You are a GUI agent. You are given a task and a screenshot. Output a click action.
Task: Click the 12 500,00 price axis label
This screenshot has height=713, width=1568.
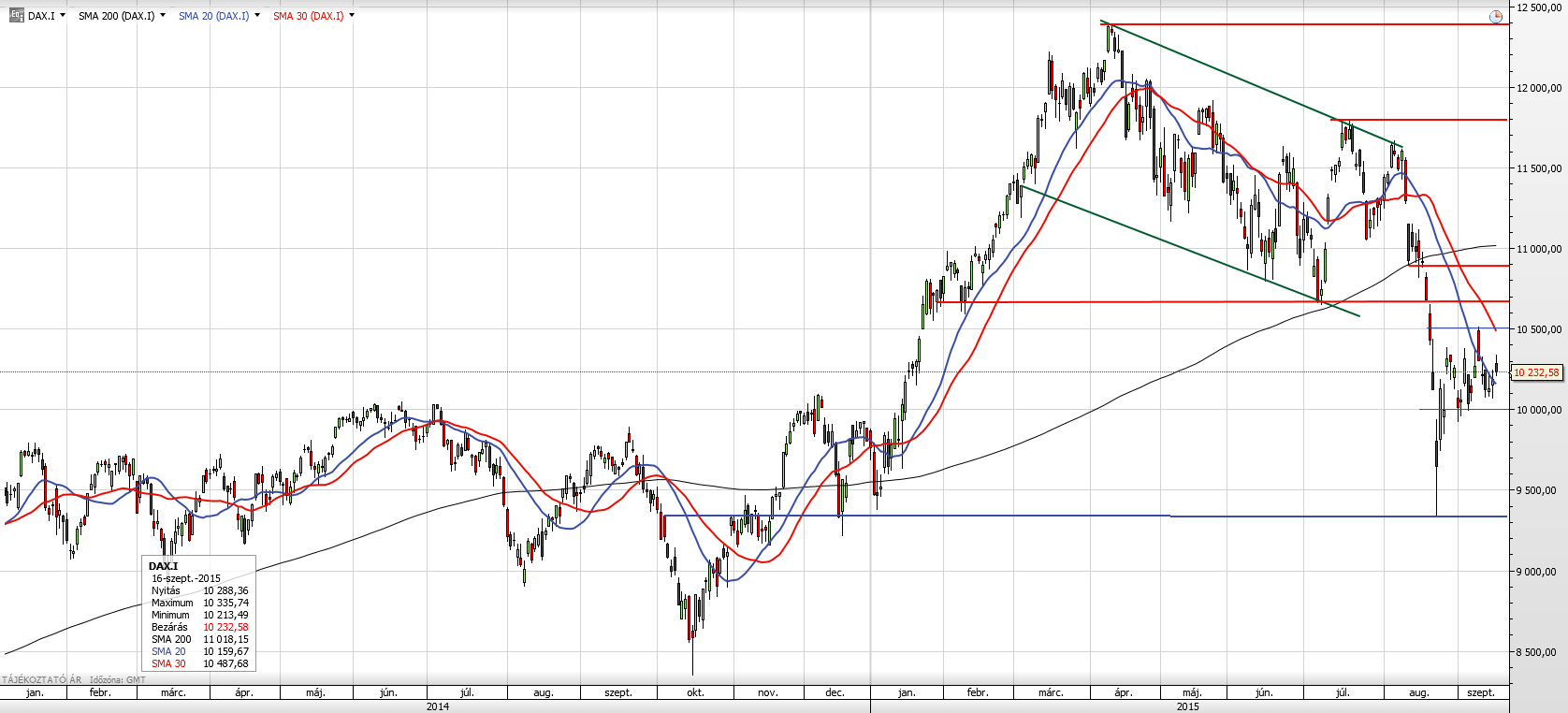tap(1539, 7)
